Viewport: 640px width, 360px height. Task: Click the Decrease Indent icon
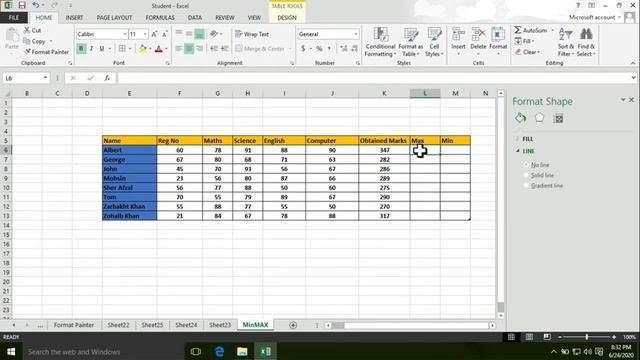(214, 49)
